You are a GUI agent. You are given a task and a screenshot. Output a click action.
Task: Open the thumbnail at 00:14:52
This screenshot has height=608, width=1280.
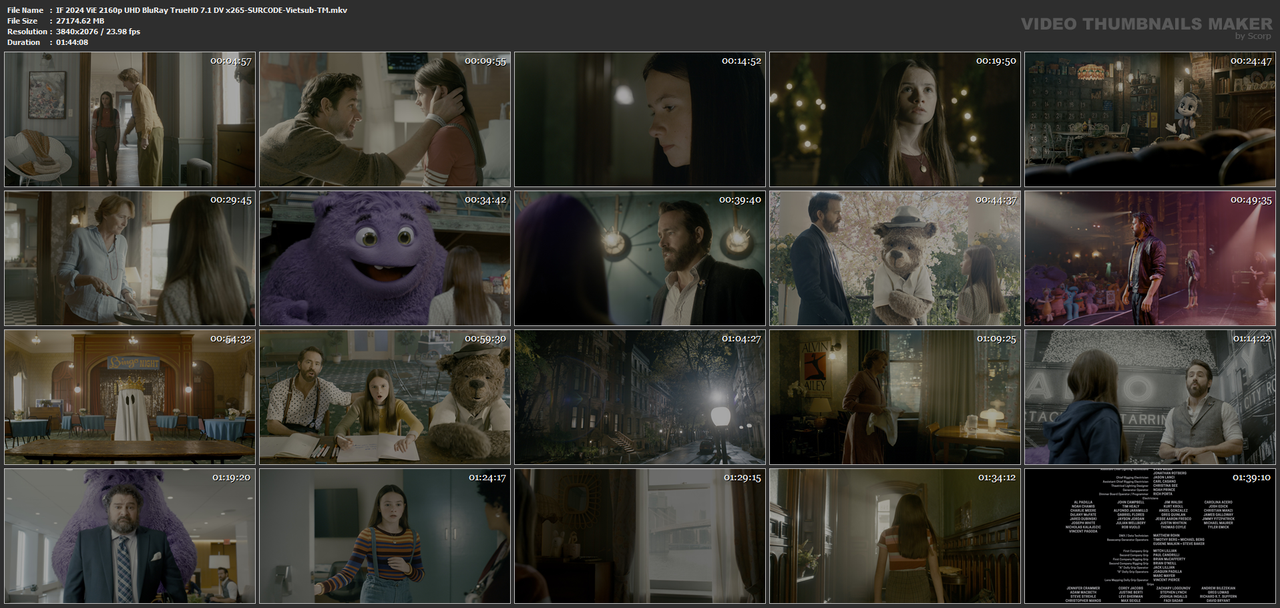tap(640, 120)
